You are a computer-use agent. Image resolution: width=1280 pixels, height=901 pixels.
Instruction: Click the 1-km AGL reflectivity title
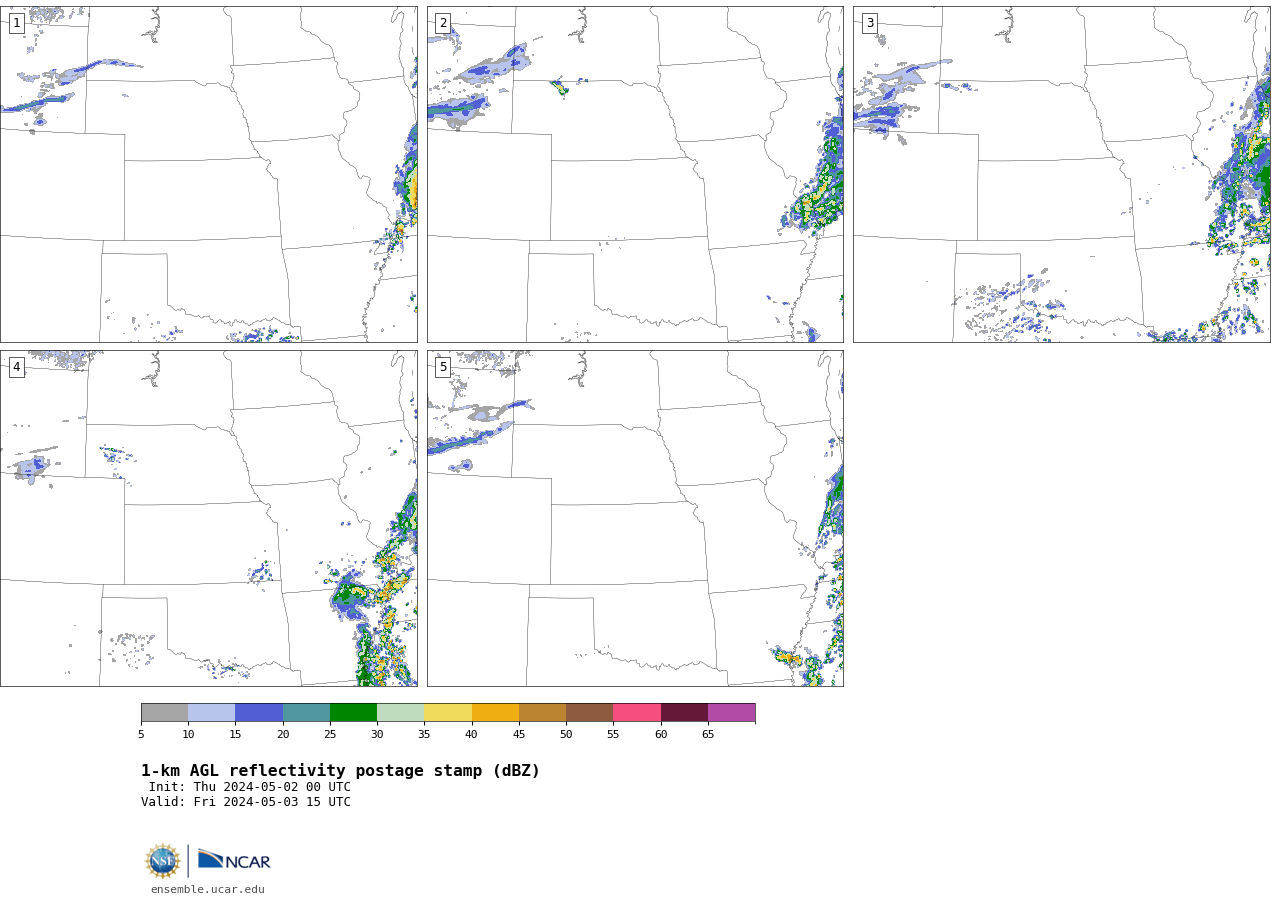click(340, 771)
